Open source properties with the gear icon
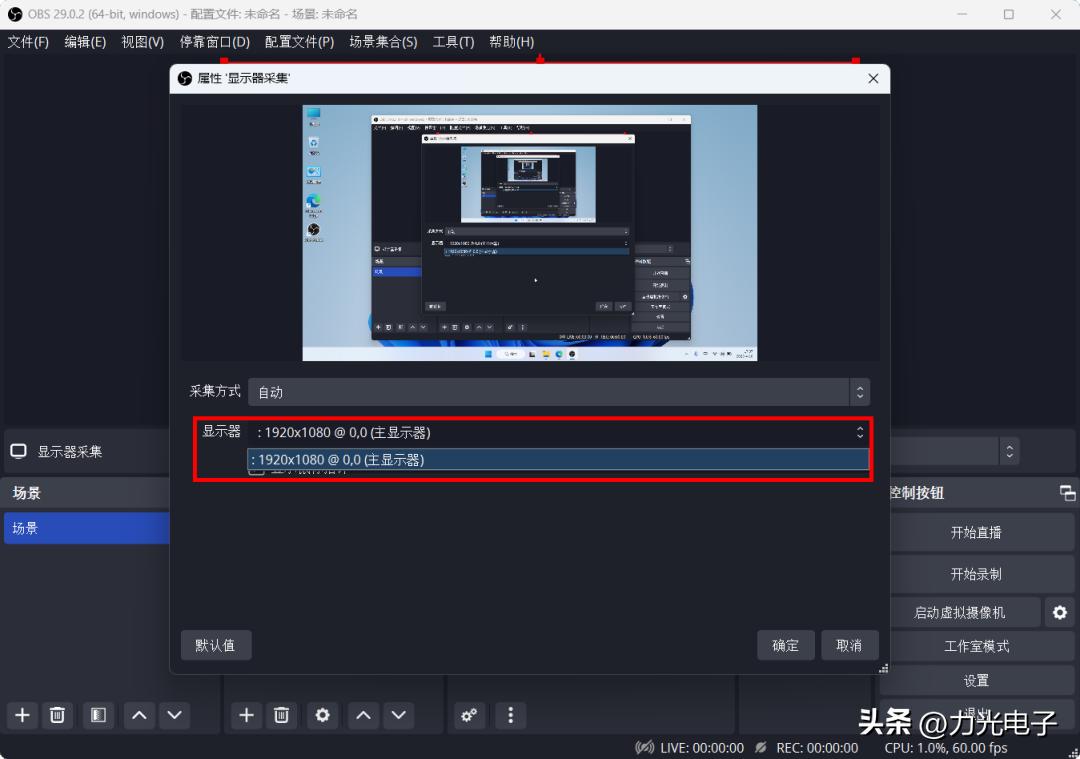The width and height of the screenshot is (1080, 759). 322,715
